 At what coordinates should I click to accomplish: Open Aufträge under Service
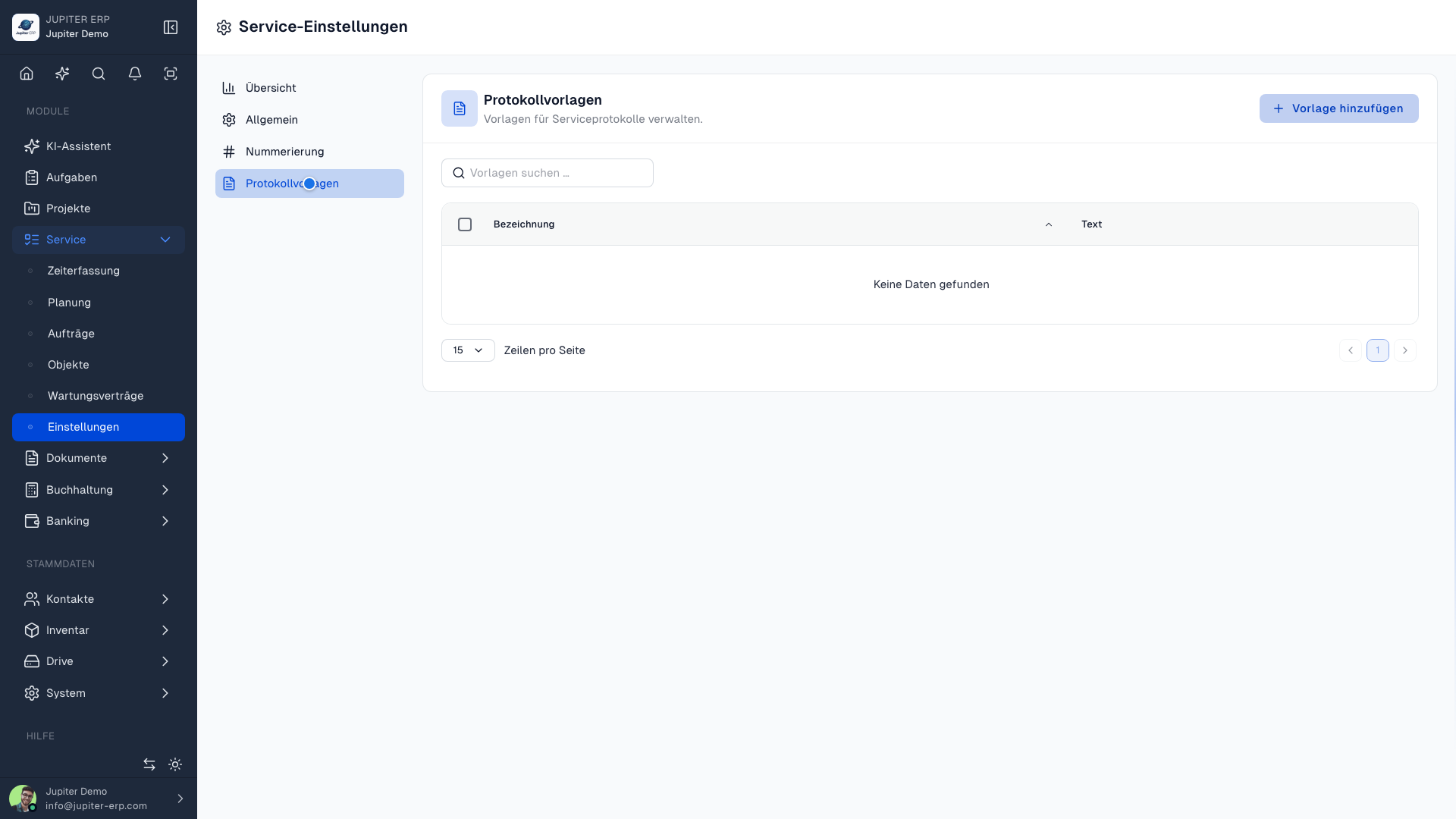point(99,334)
